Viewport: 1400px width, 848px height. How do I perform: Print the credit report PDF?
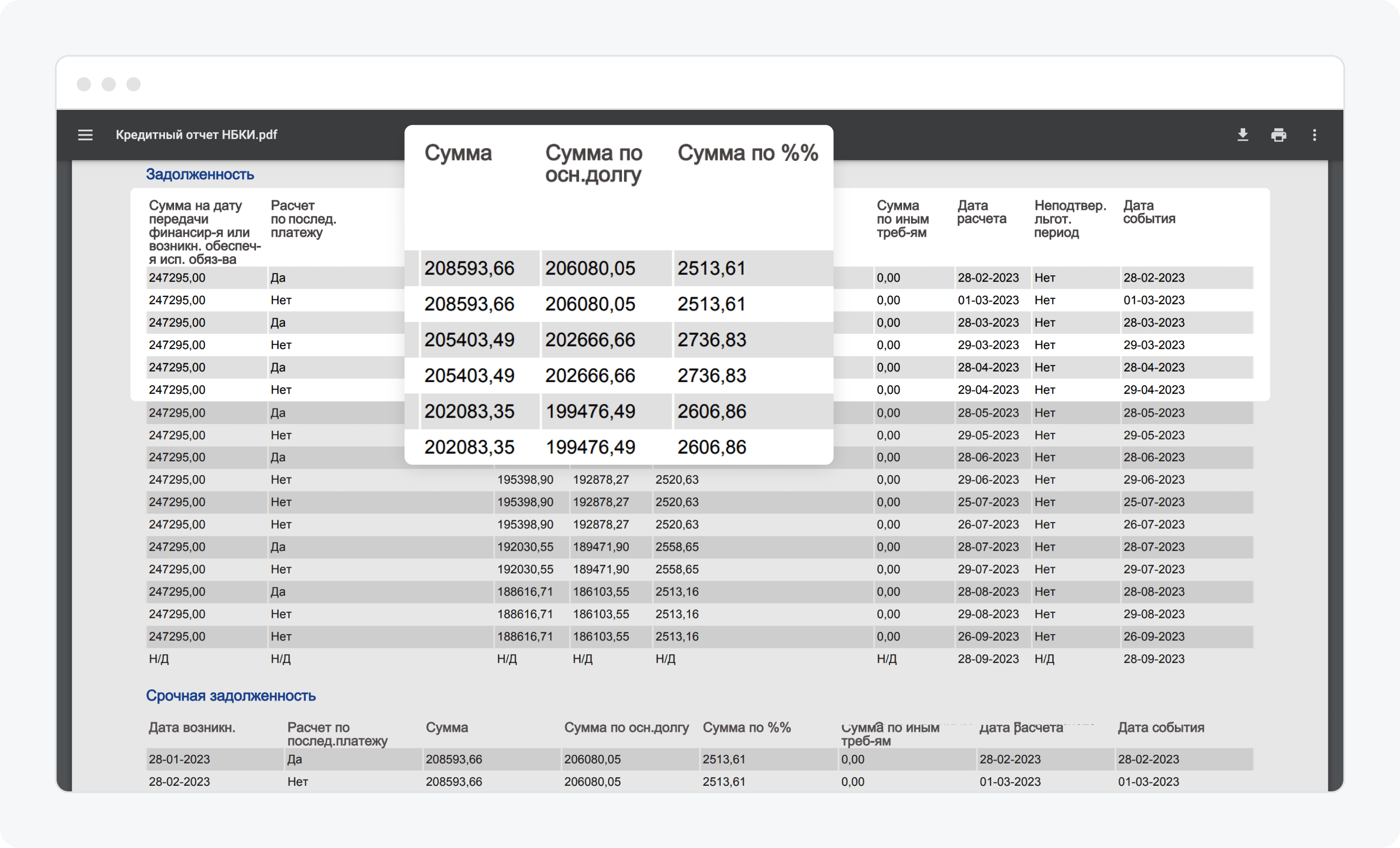(1279, 135)
